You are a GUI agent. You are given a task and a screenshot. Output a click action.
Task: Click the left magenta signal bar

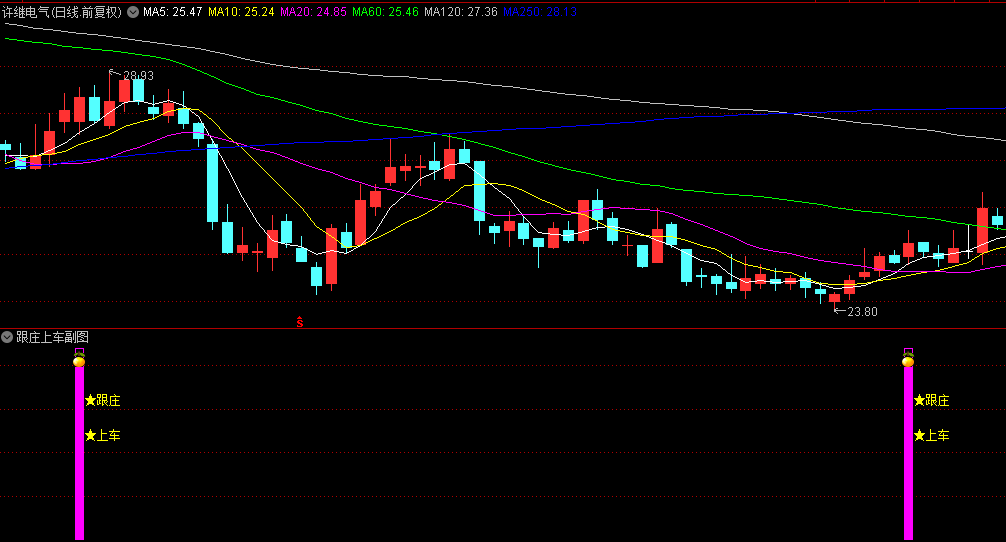click(x=80, y=452)
